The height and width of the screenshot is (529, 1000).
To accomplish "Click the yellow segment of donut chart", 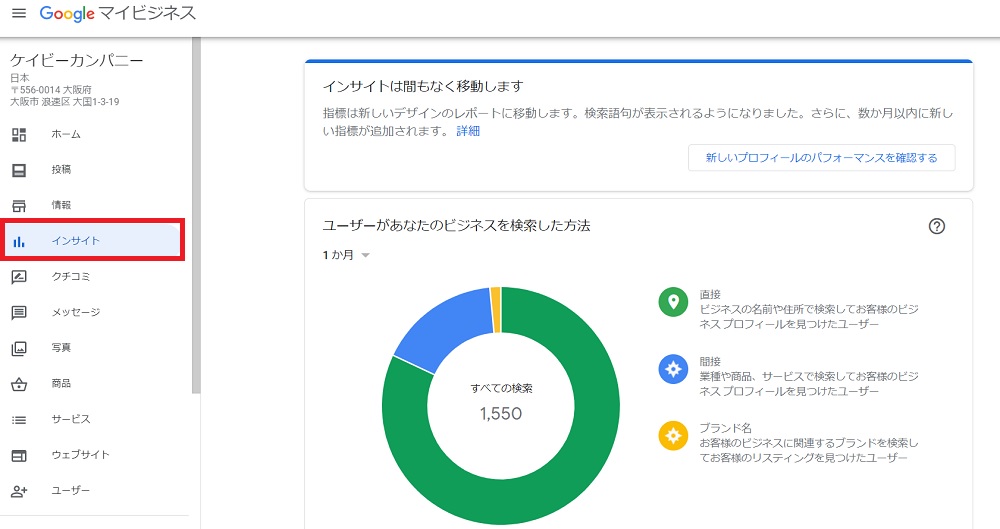I will [496, 309].
